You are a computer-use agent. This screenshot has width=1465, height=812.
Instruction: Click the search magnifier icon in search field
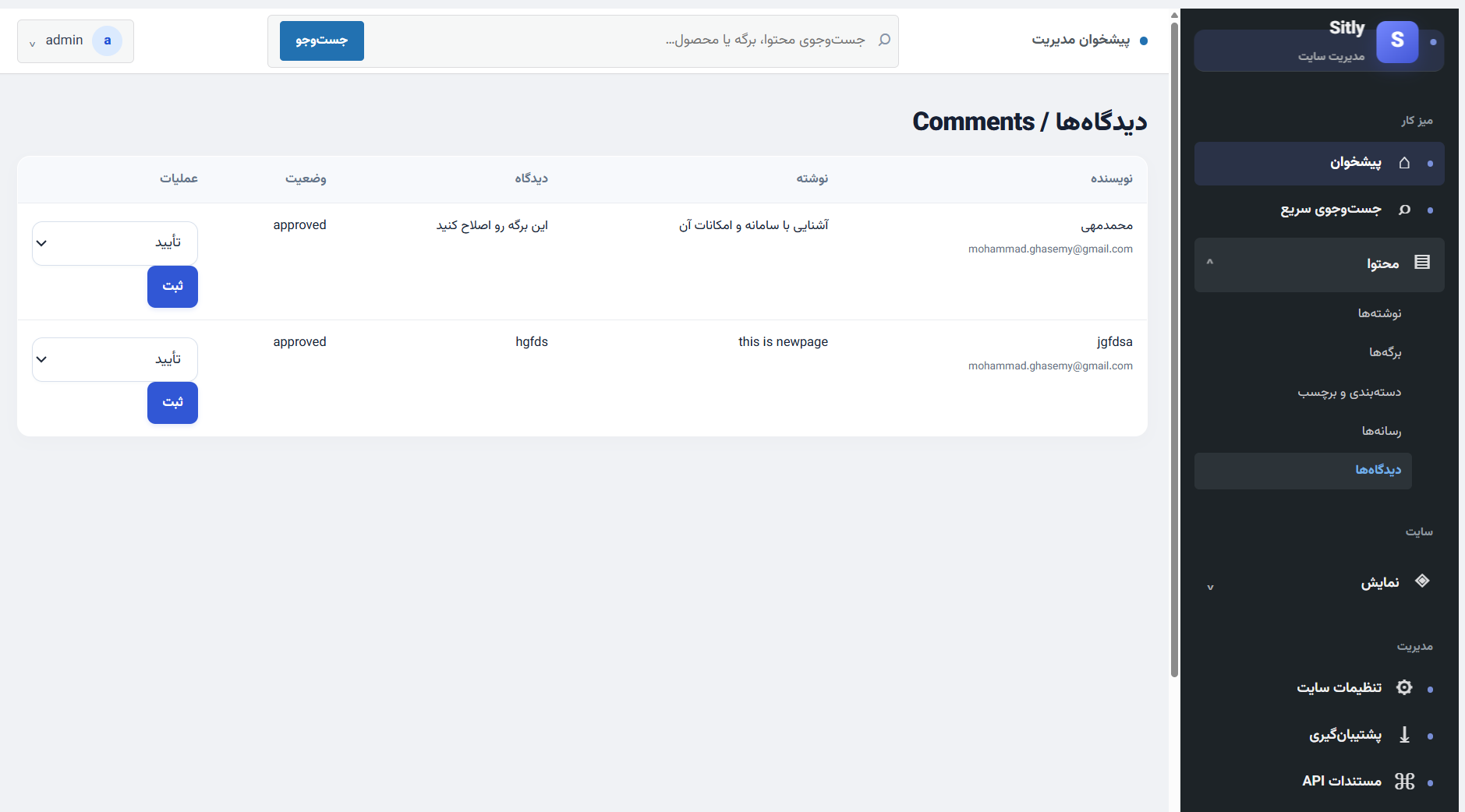coord(884,40)
